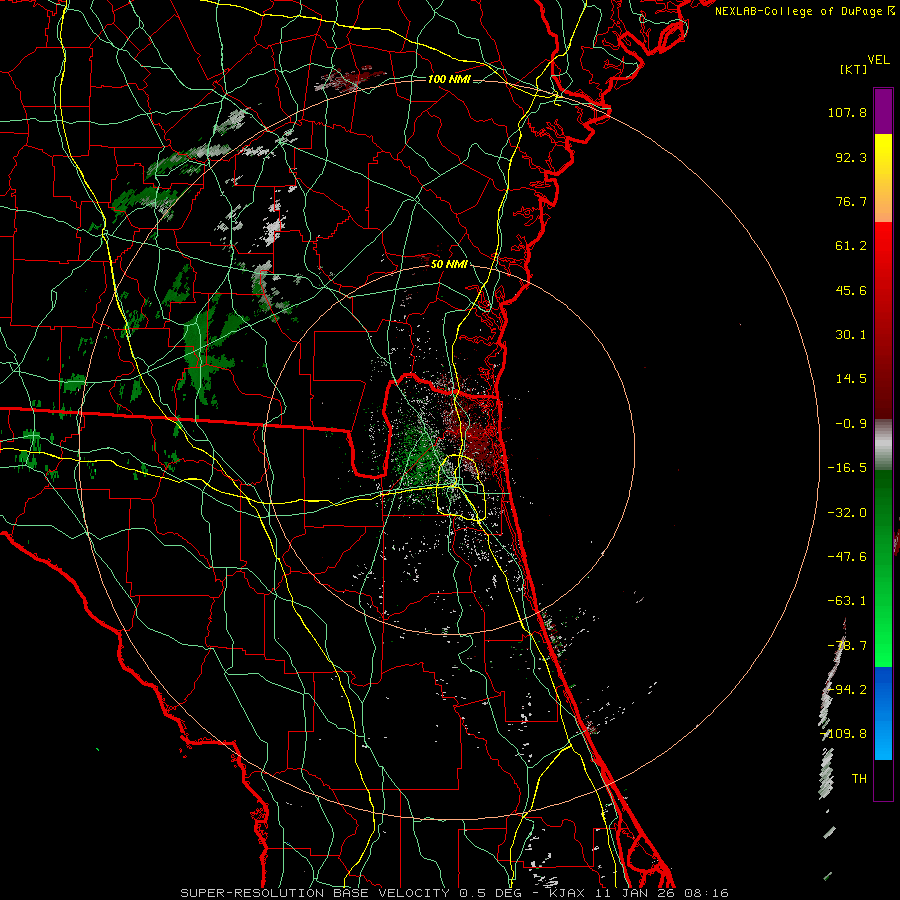Click the 45.6 legend value
This screenshot has height=900, width=900.
coord(851,290)
